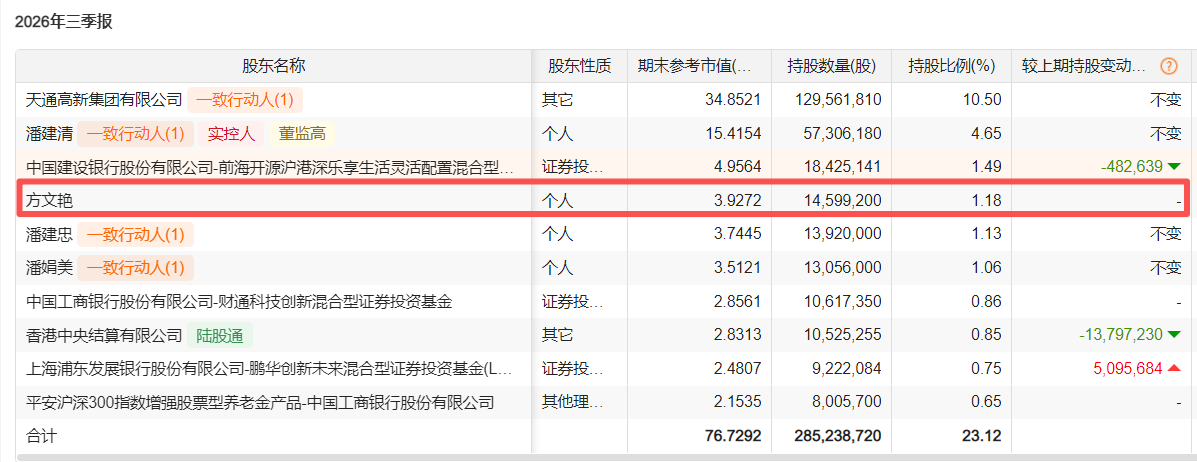Click the 董监高 tag on 潘建清 row
1197x462 pixels.
pos(302,134)
